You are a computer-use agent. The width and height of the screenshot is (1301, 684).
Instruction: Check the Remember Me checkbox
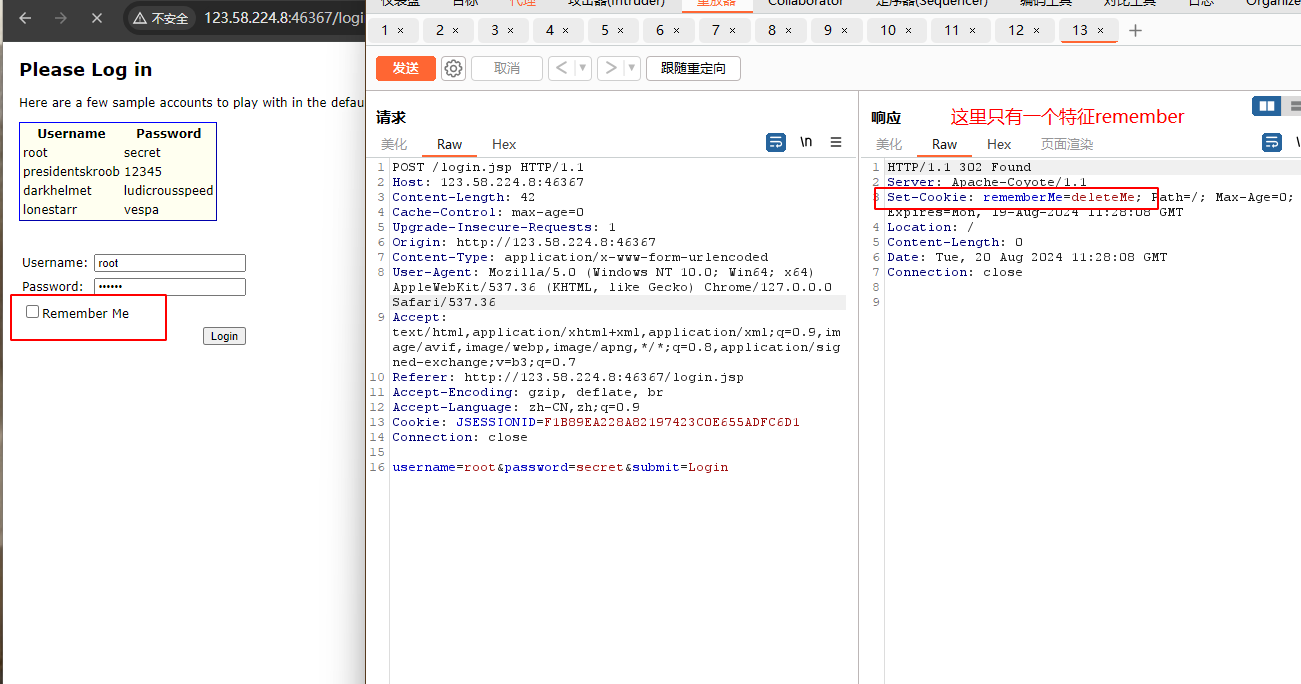click(x=33, y=312)
